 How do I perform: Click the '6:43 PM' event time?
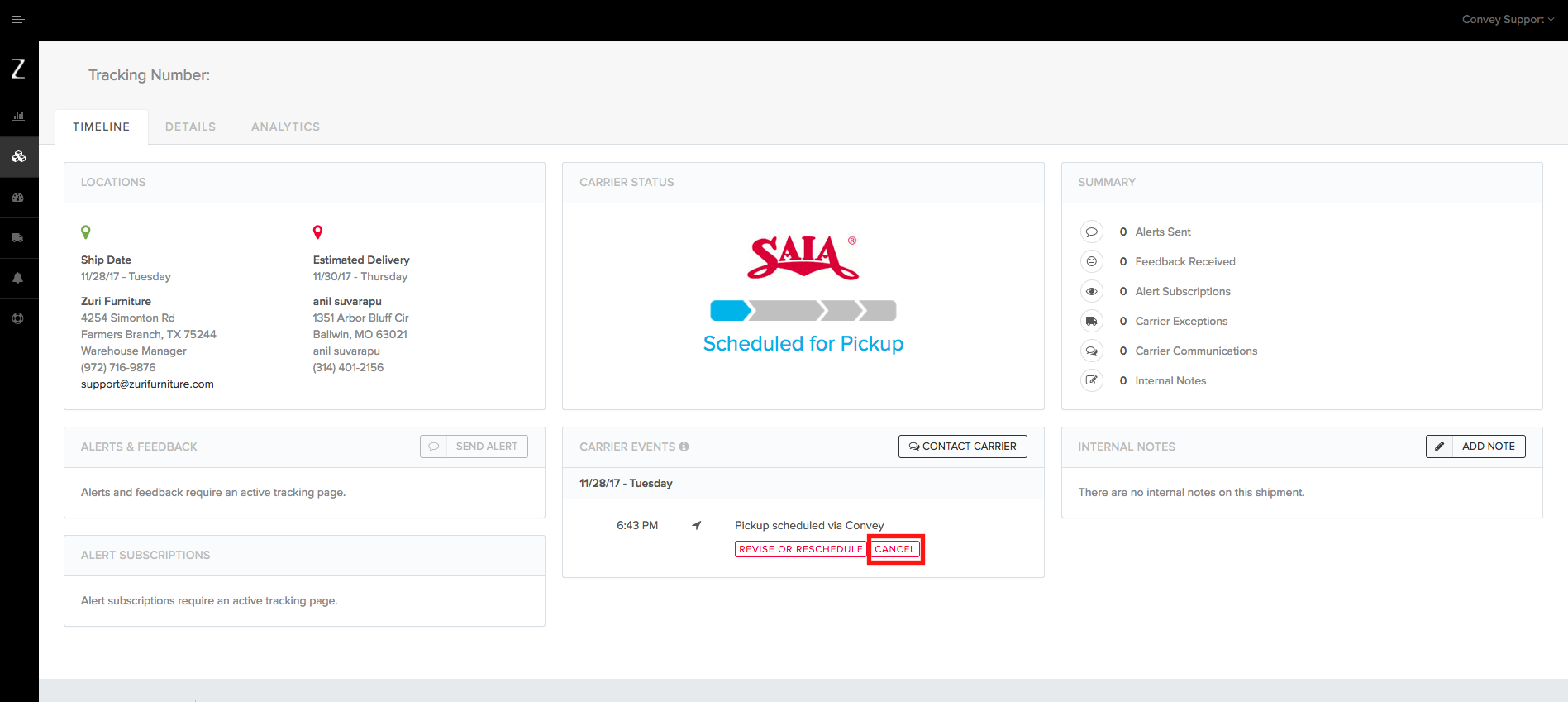pos(637,526)
